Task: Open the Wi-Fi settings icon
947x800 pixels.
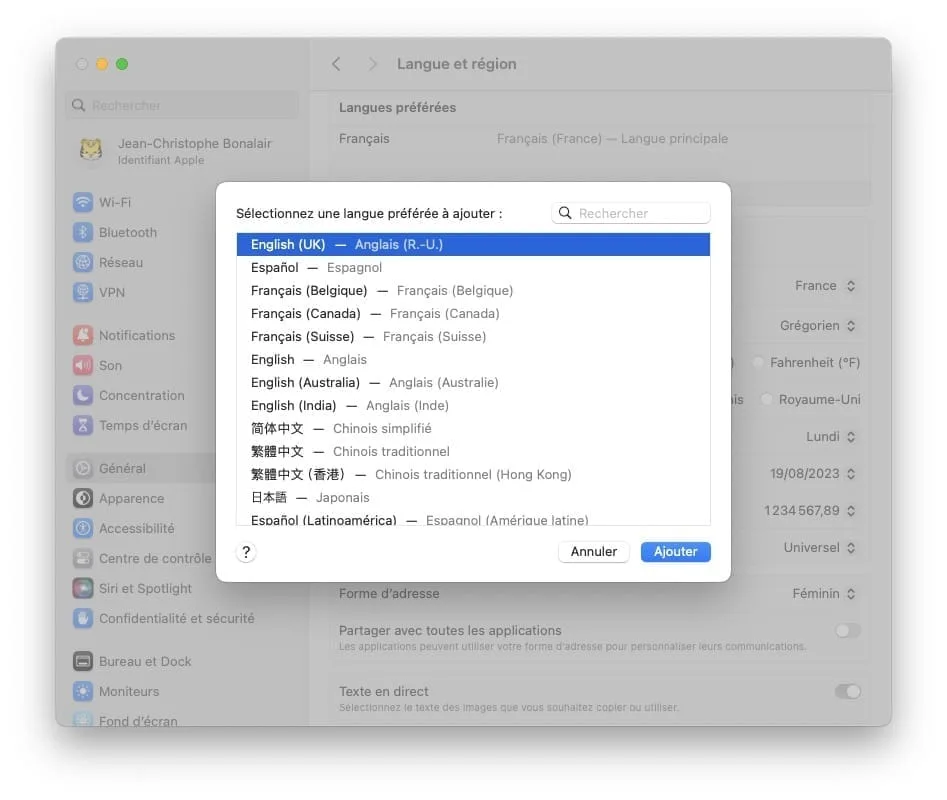Action: pos(82,202)
